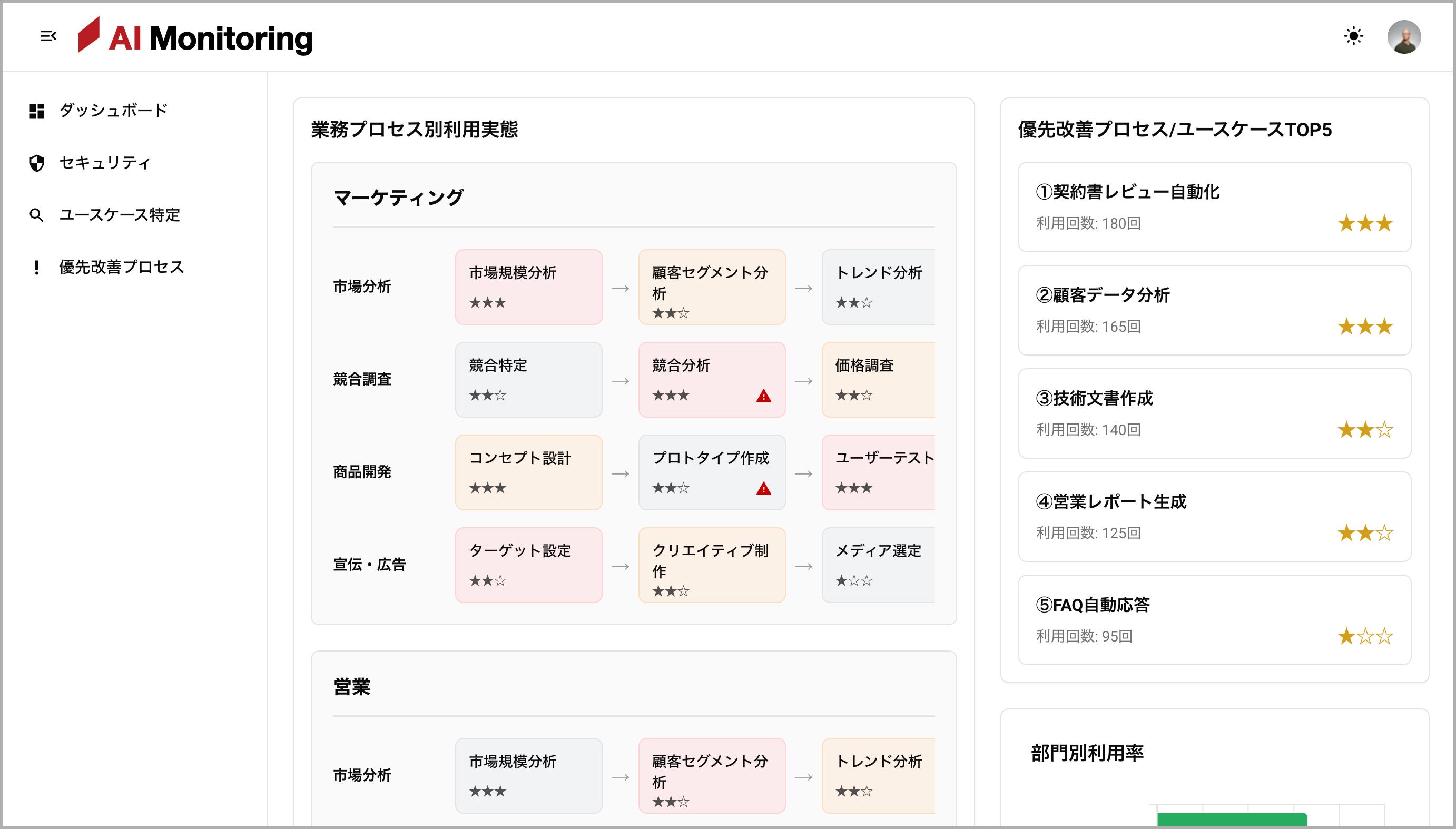Click the コンセプト設計 process card
The height and width of the screenshot is (829, 1456).
[x=528, y=472]
